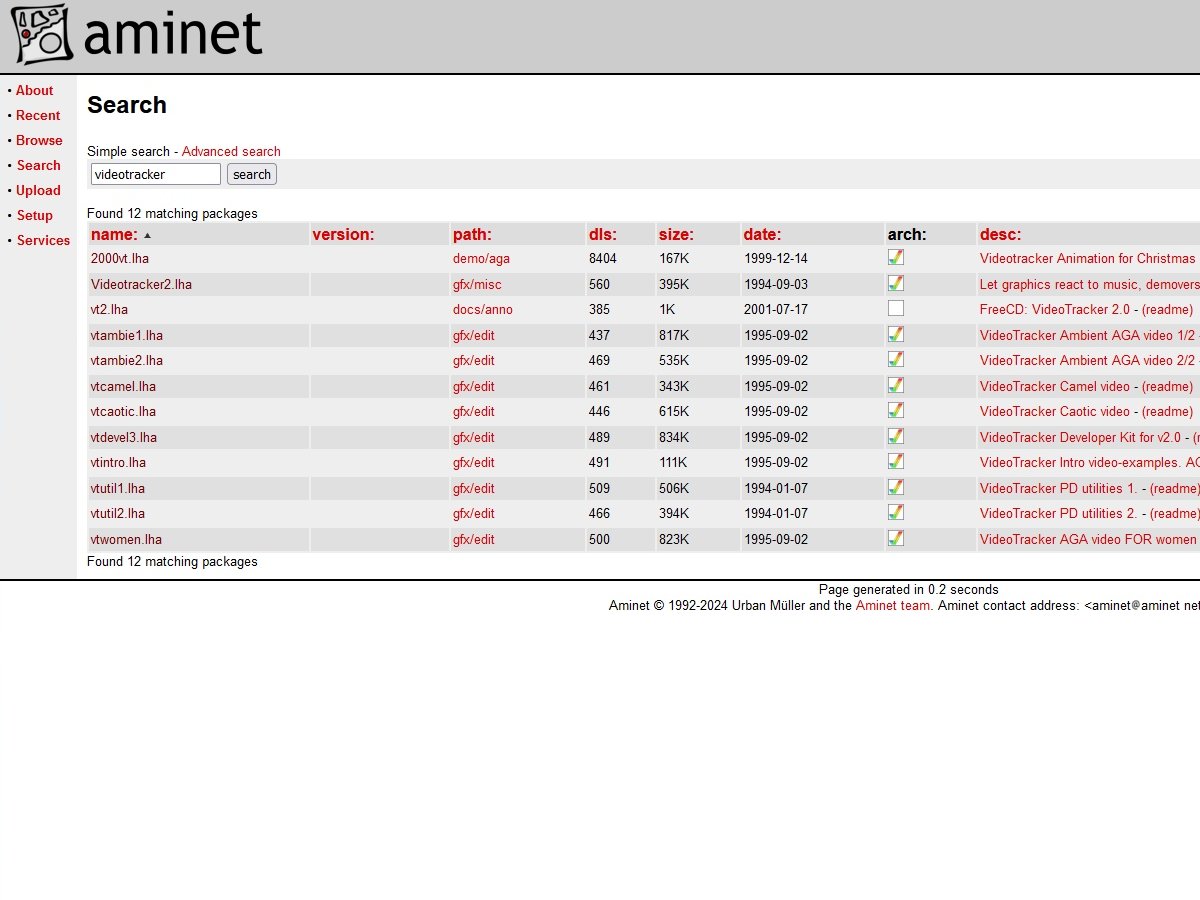Click the empty arch box for vt2.lha

896,309
